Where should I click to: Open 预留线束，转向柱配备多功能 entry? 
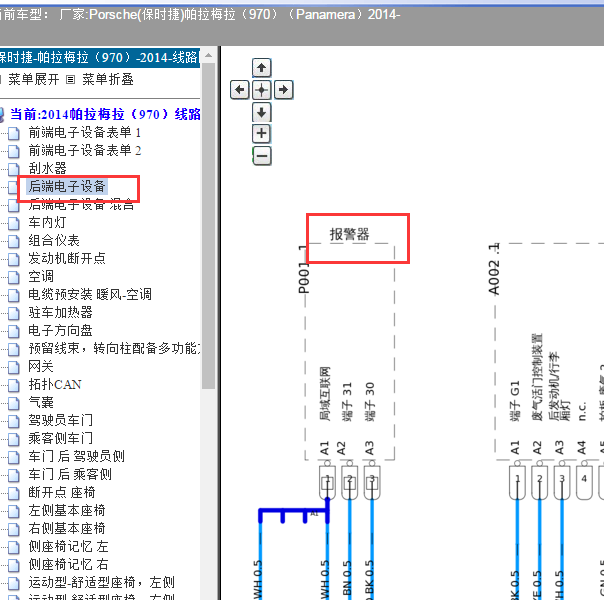point(114,348)
